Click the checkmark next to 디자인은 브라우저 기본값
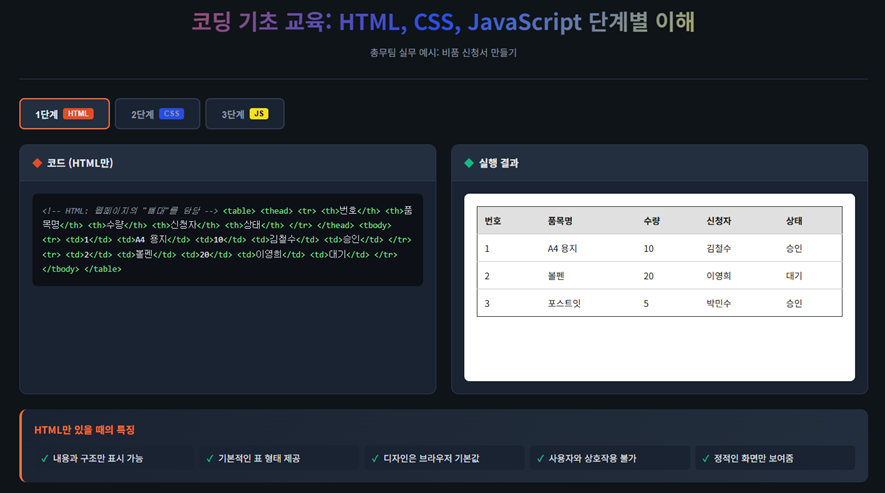Image resolution: width=885 pixels, height=493 pixels. click(375, 458)
